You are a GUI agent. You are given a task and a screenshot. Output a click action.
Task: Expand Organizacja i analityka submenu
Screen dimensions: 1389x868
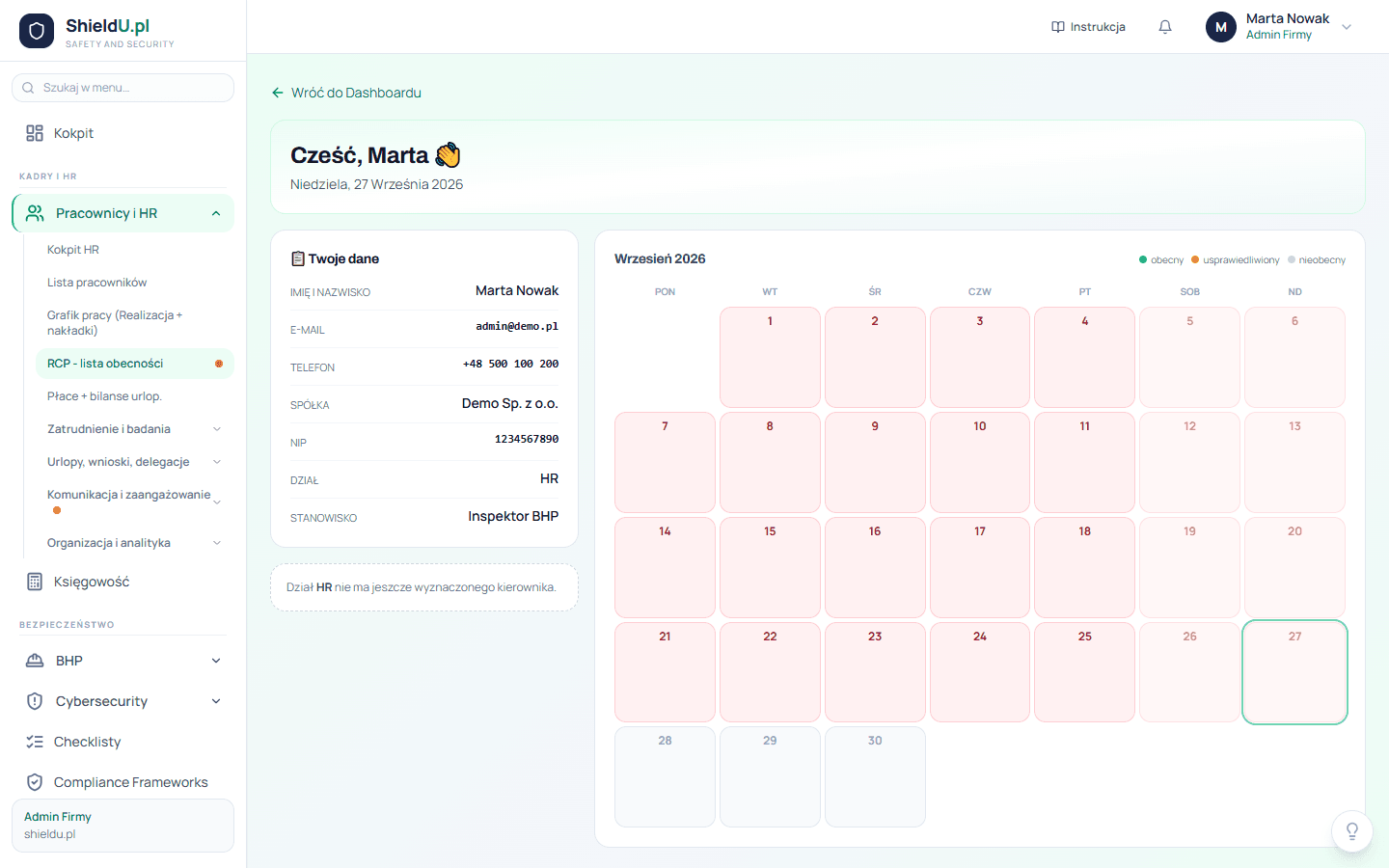134,543
